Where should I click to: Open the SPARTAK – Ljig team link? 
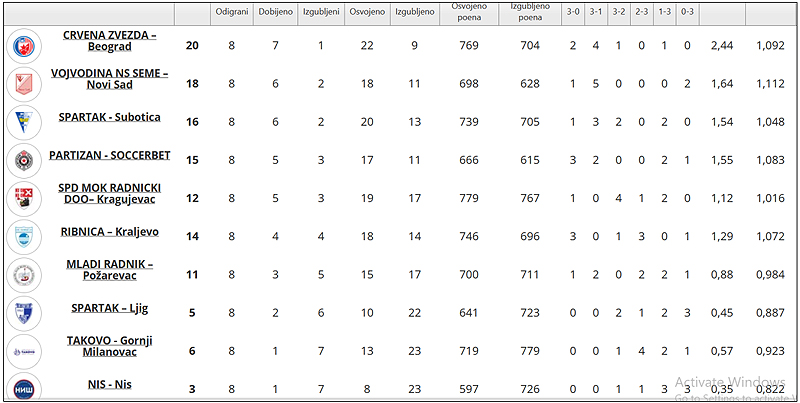coord(109,307)
